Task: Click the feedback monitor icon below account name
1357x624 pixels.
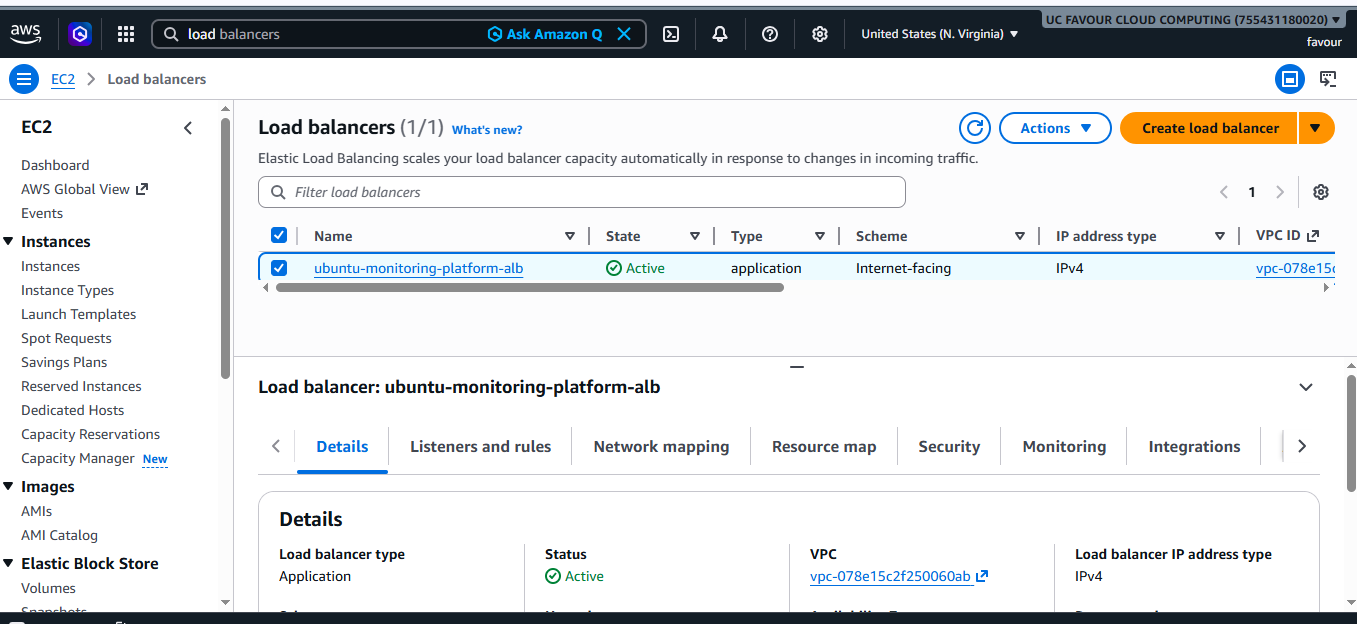Action: (1328, 79)
